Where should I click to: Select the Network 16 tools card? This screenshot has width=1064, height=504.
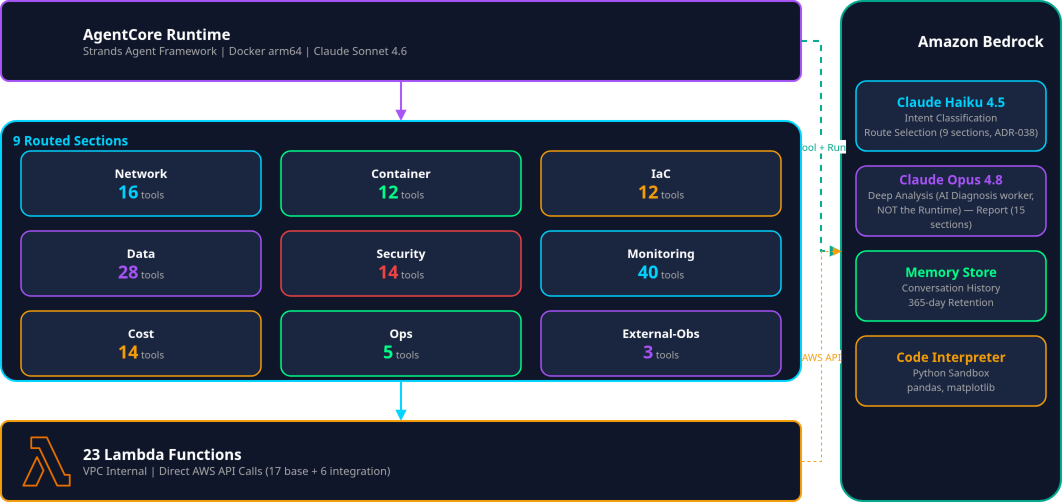coord(141,183)
